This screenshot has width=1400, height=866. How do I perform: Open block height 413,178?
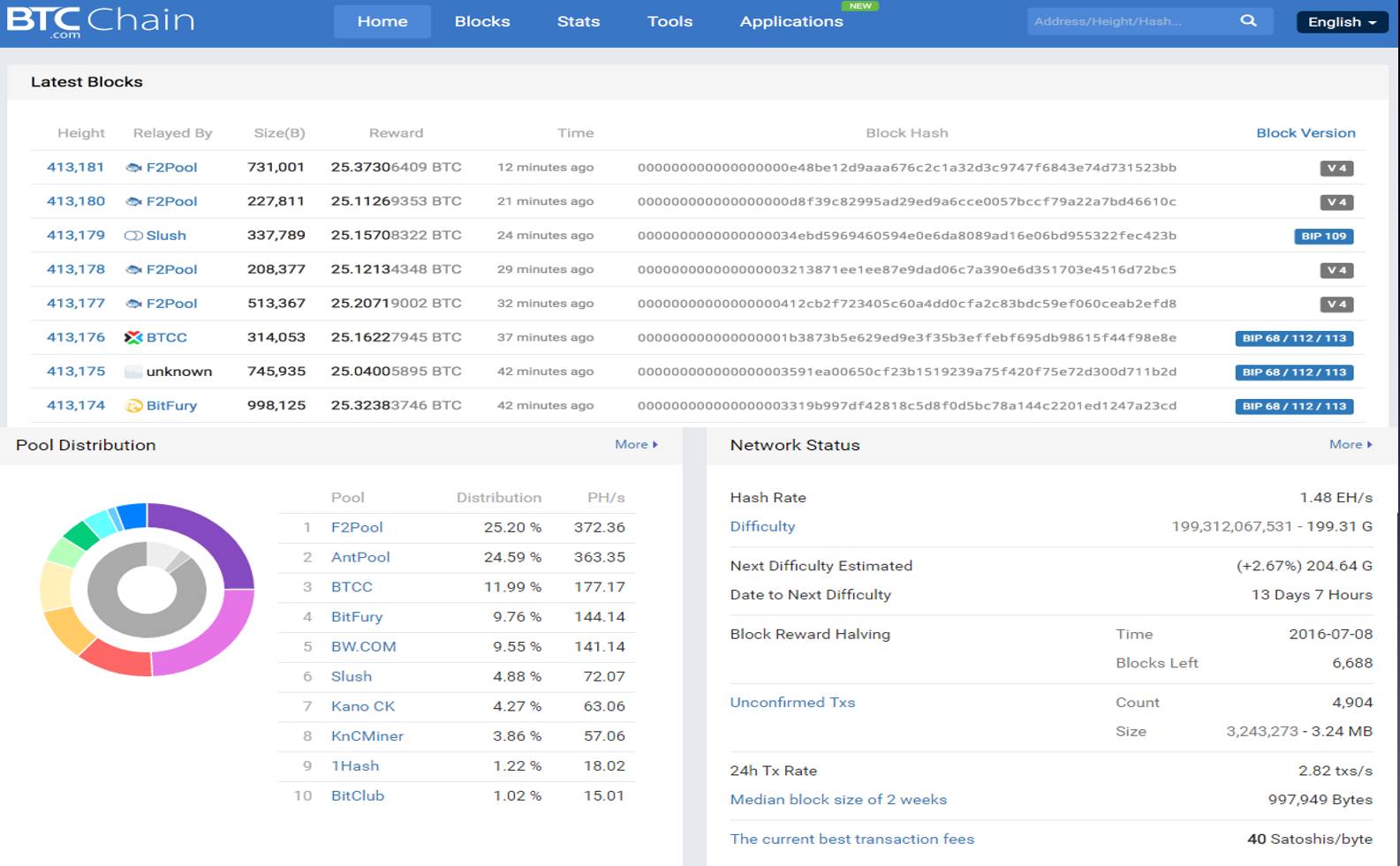tap(75, 269)
